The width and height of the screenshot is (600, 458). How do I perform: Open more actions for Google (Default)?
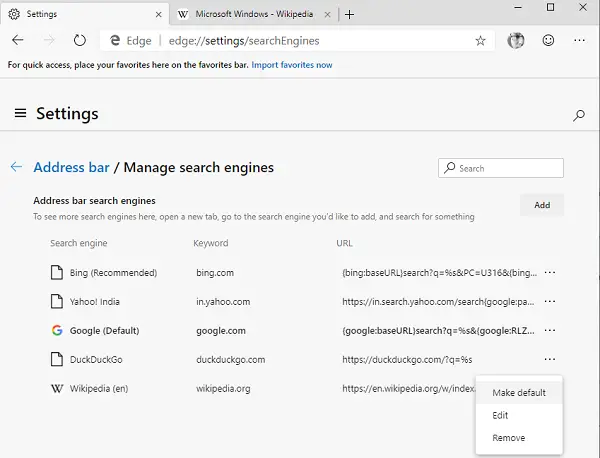click(549, 330)
